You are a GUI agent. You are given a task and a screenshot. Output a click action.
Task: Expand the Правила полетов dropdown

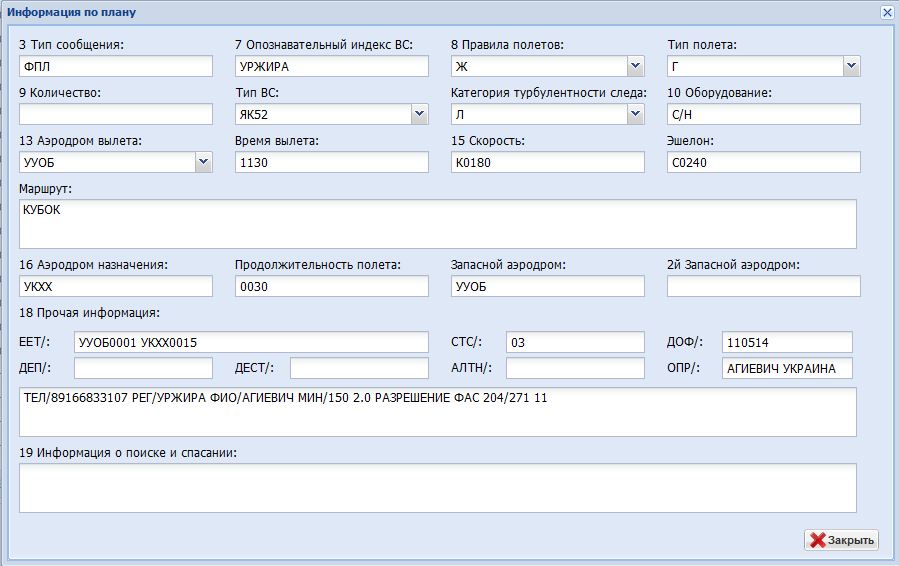coord(635,67)
